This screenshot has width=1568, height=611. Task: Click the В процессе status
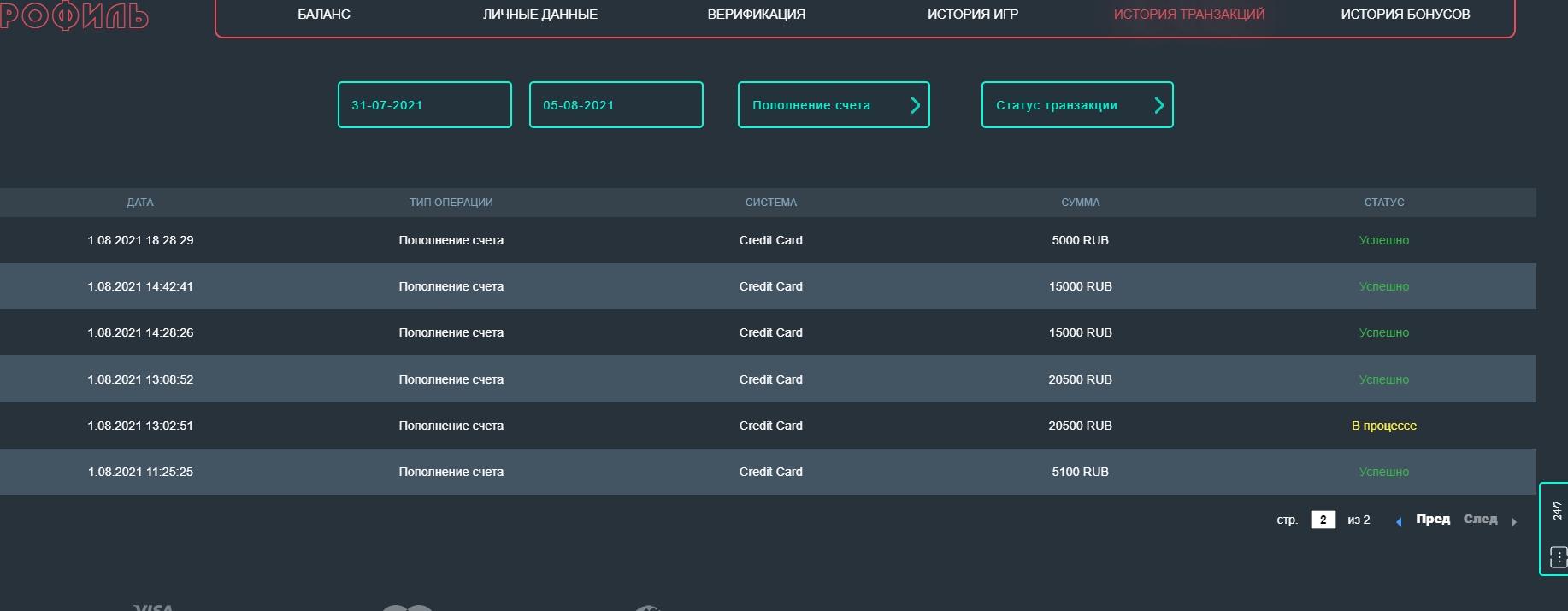point(1384,426)
